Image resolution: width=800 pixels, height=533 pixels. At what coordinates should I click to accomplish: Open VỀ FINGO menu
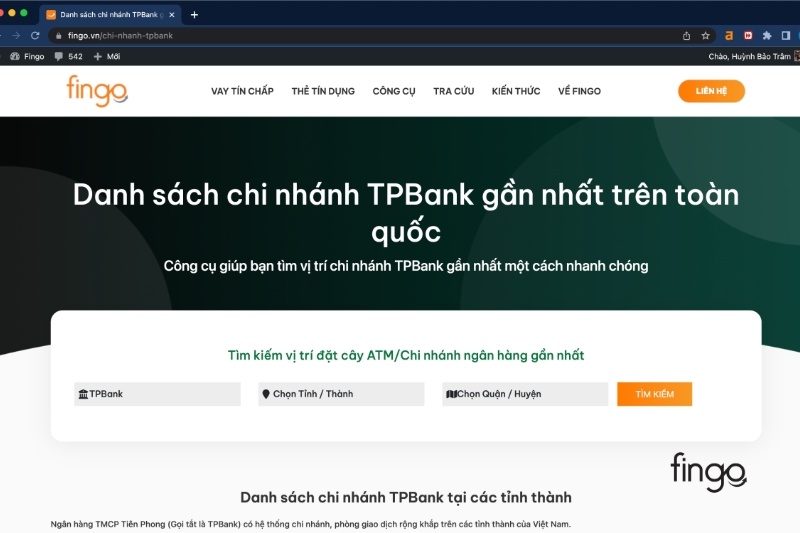coord(579,91)
